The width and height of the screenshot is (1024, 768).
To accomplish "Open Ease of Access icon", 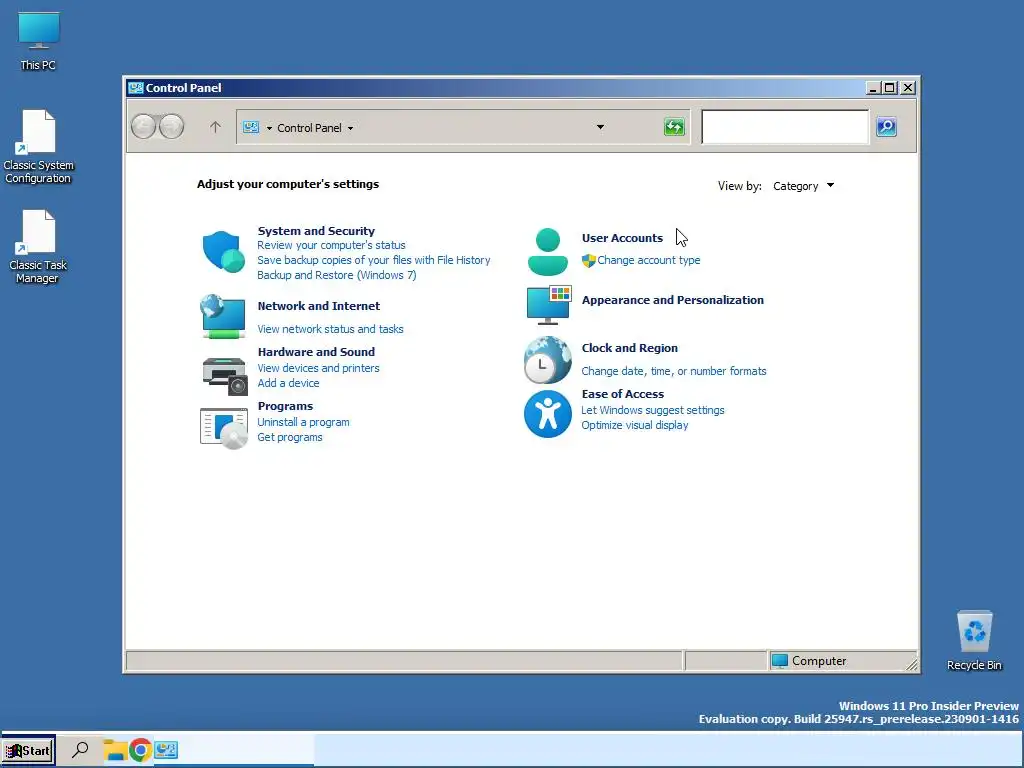I will coord(547,414).
